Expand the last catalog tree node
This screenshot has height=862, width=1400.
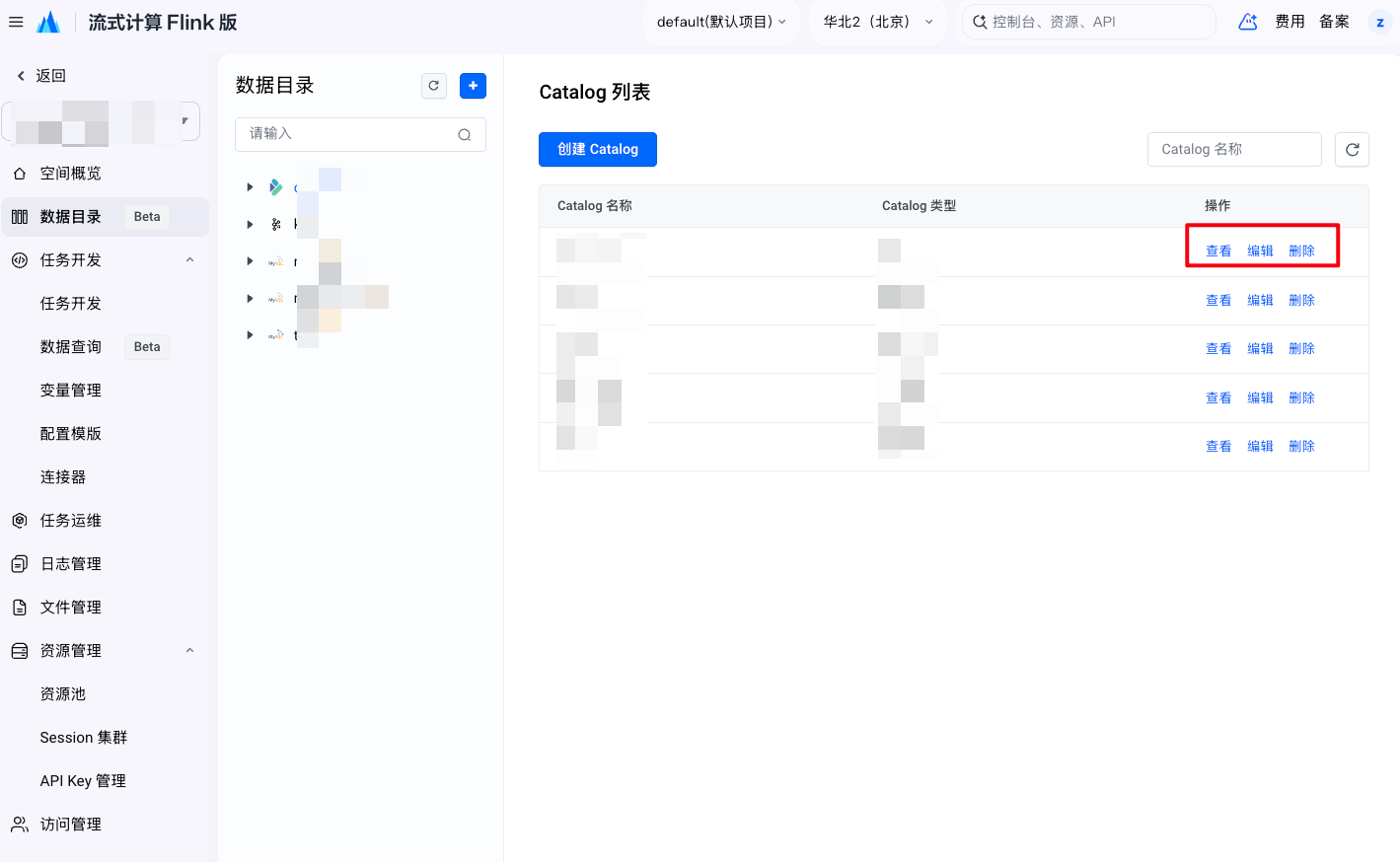(x=250, y=335)
